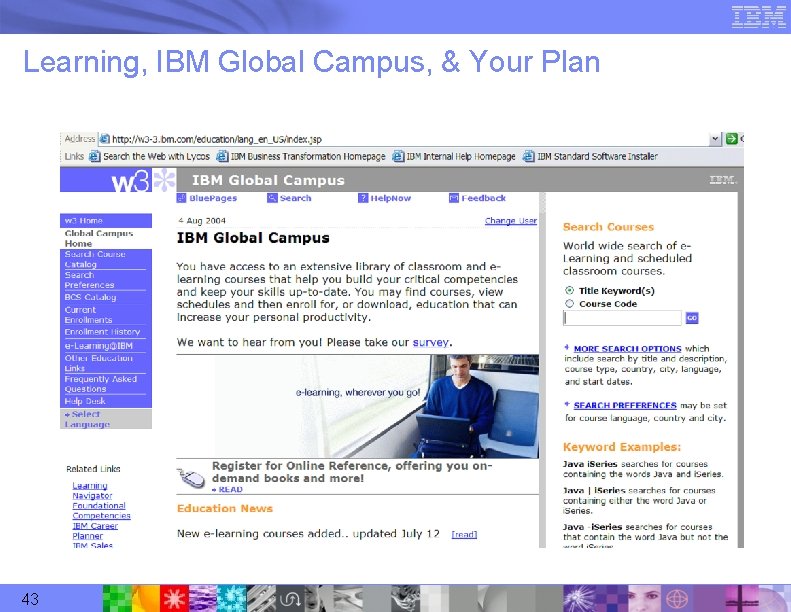Click the Feedback text link

click(x=484, y=198)
